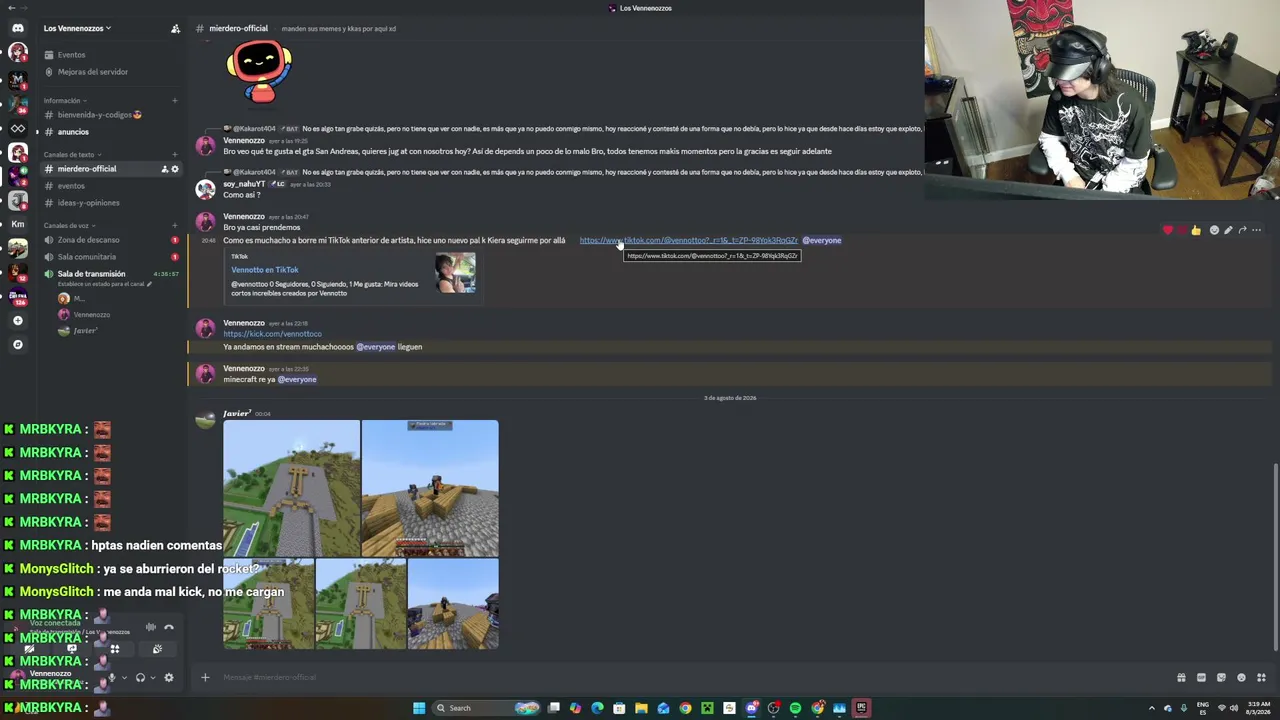Open the emoji picker in the message bar
This screenshot has height=720, width=1280.
click(x=1241, y=678)
